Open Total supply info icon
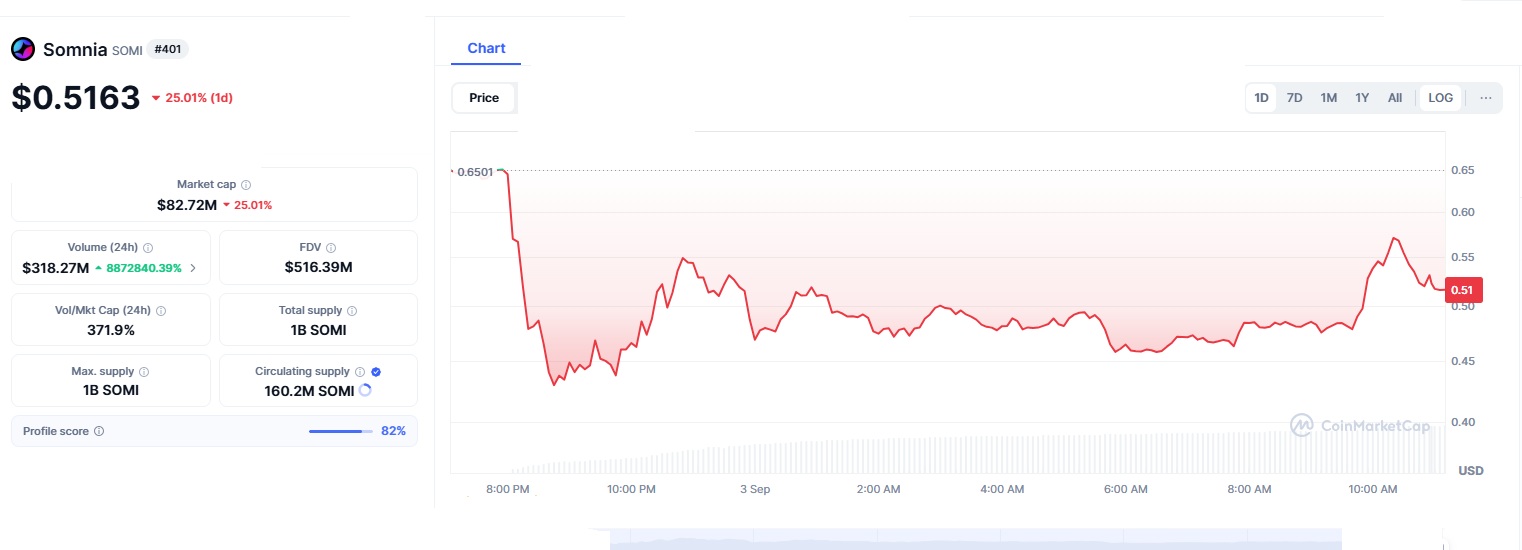Viewport: 1522px width, 550px height. pos(352,311)
